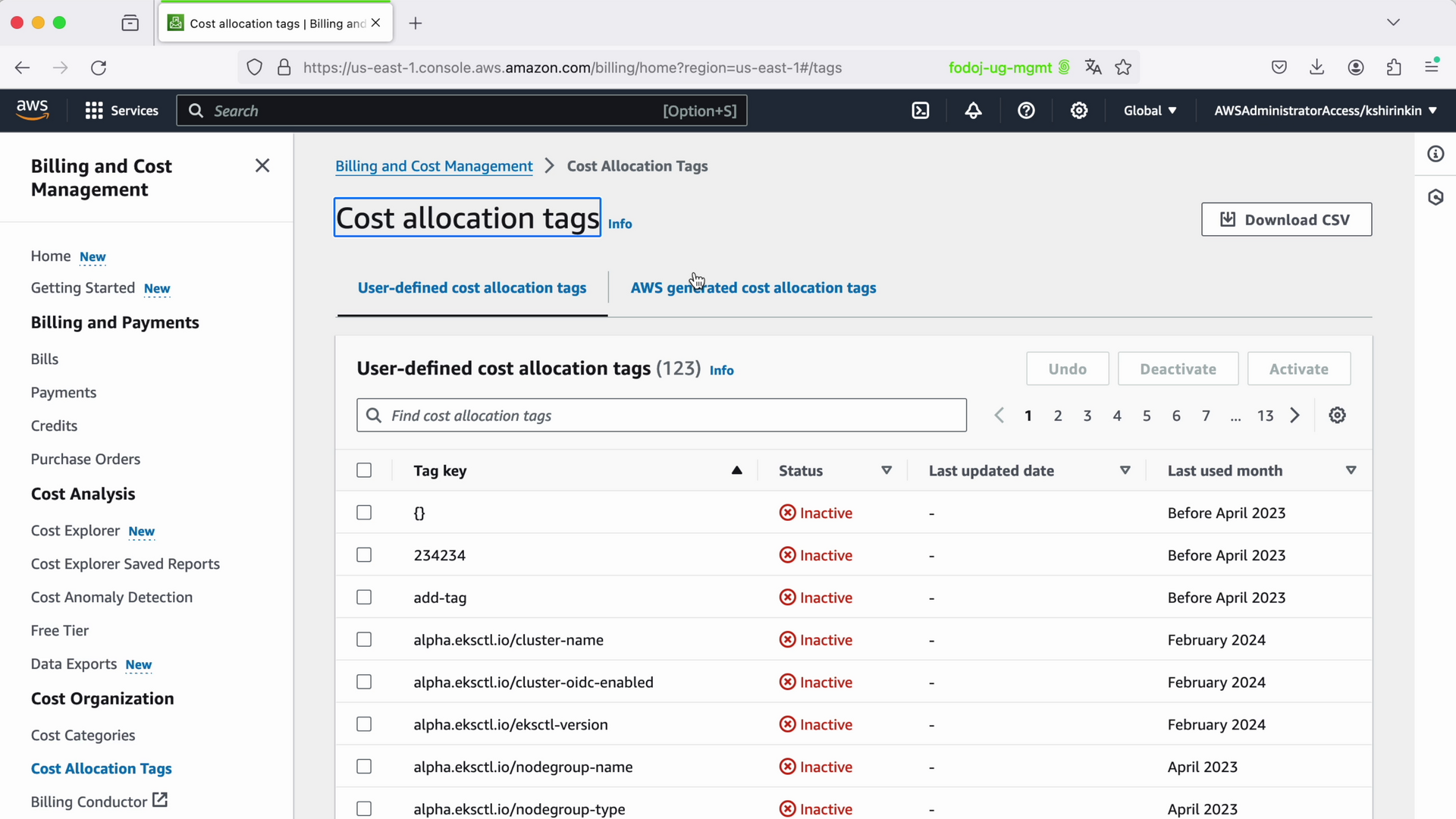Open the Pocket save icon
The width and height of the screenshot is (1456, 819).
click(1279, 67)
